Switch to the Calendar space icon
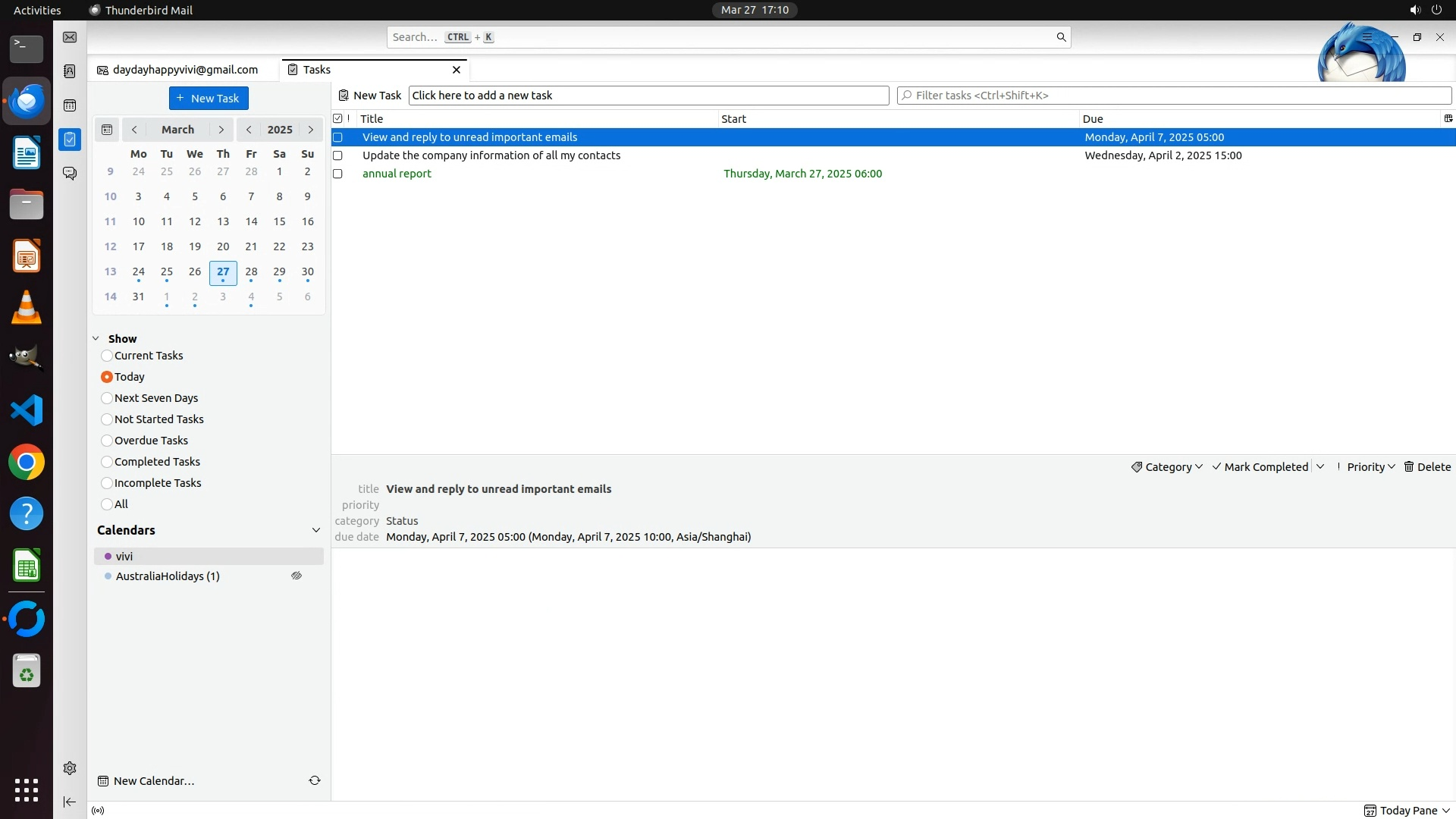This screenshot has width=1456, height=819. 70,105
